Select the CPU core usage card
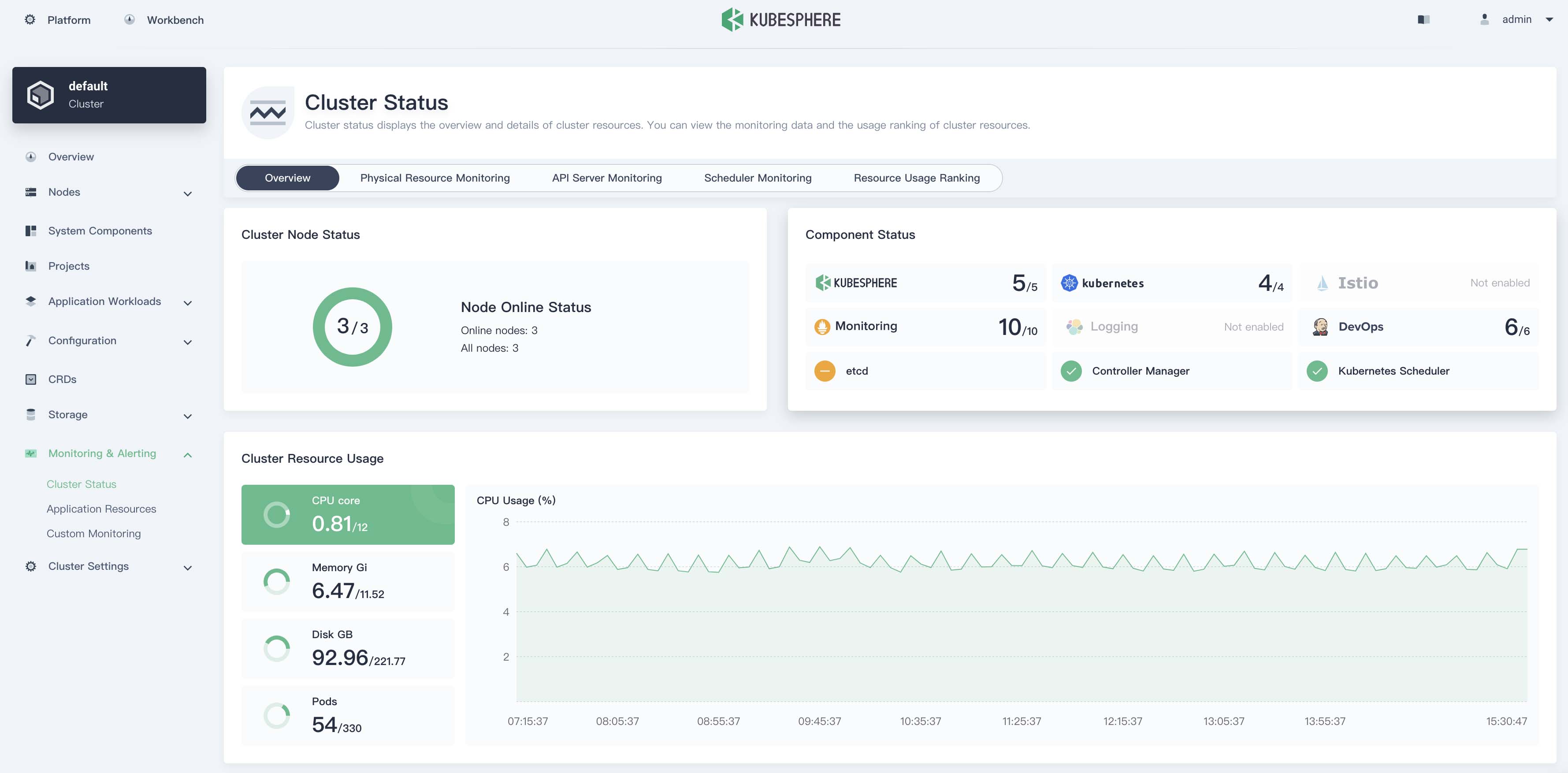This screenshot has height=773, width=1568. pyautogui.click(x=348, y=514)
